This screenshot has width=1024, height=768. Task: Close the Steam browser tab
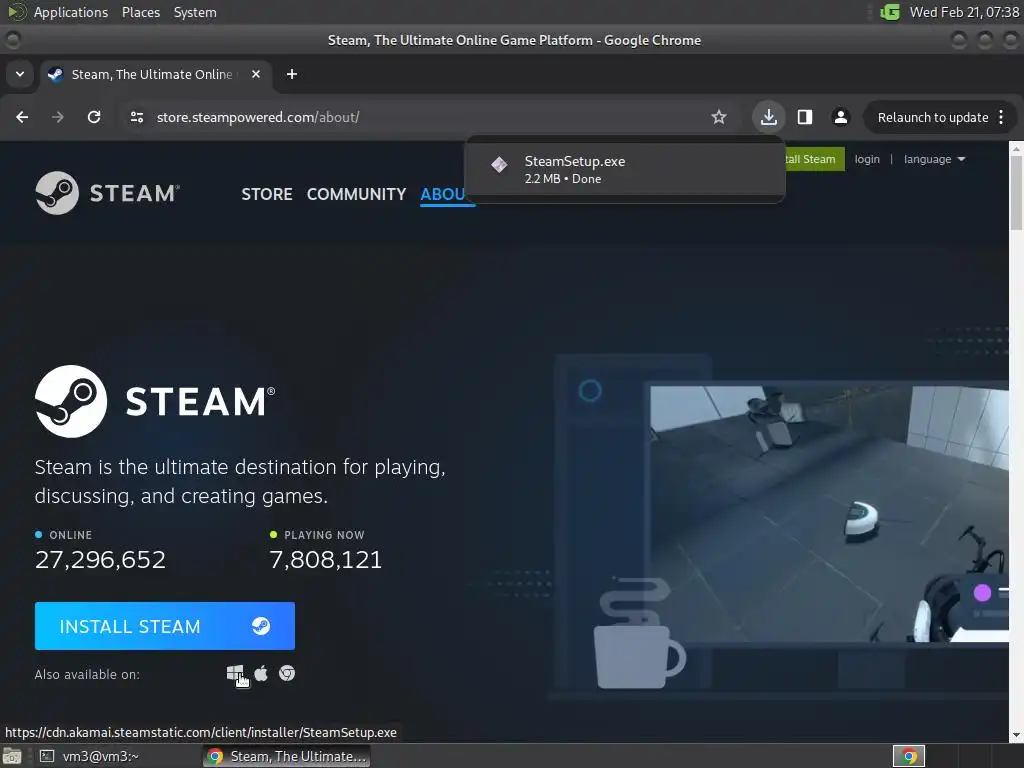[256, 74]
